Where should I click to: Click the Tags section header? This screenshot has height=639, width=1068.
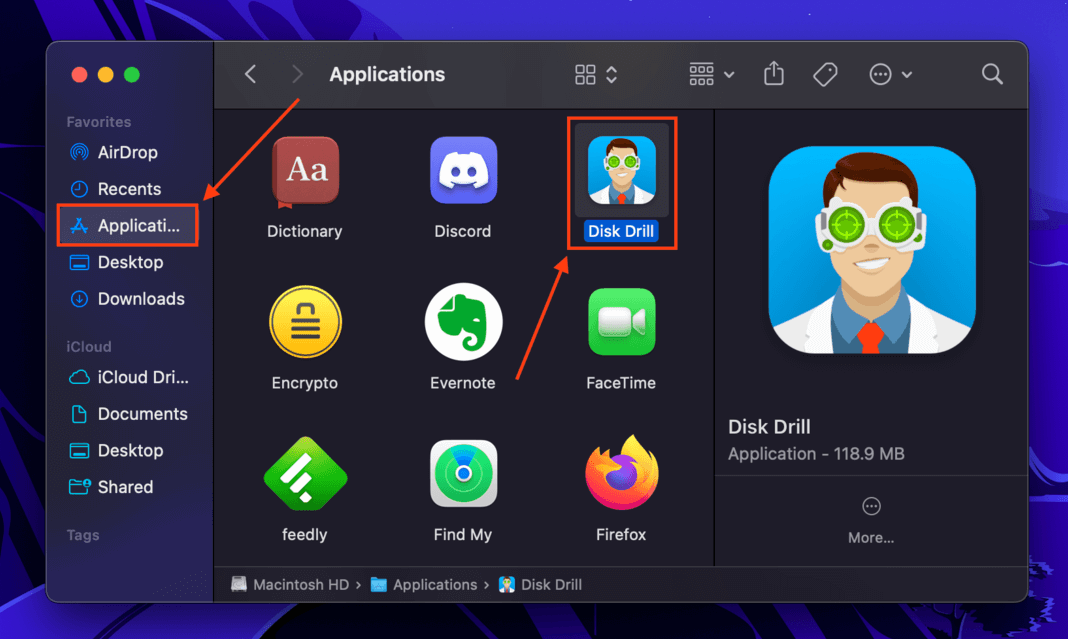pos(83,535)
